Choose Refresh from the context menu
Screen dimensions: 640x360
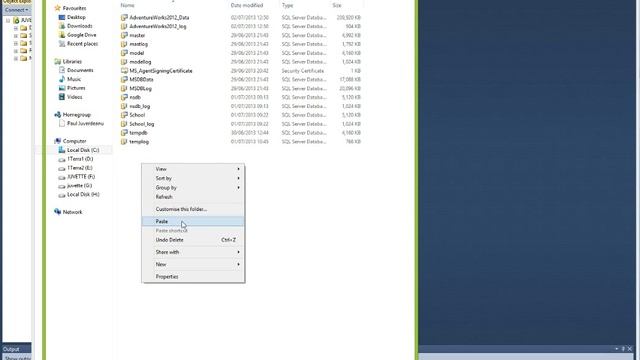click(x=193, y=197)
